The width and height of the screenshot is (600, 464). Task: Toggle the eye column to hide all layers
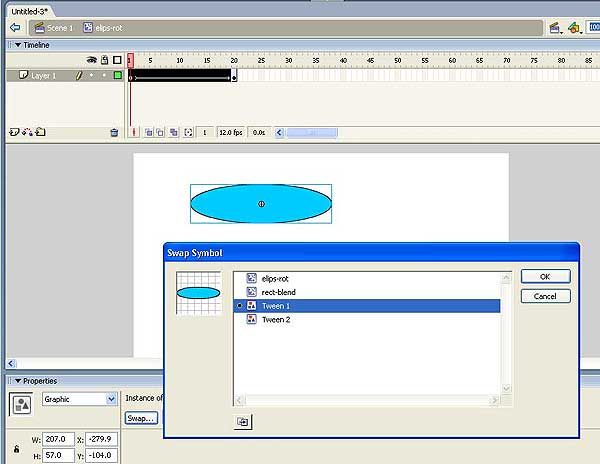pos(91,60)
